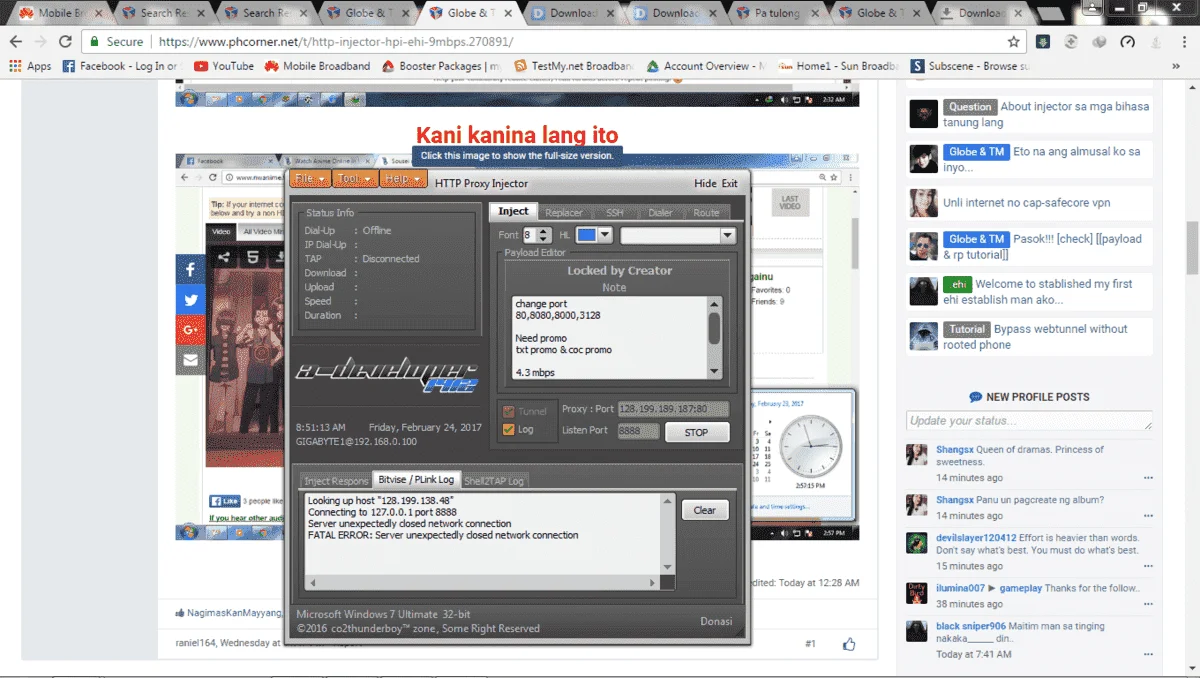The height and width of the screenshot is (678, 1200).
Task: Share post via Twitter sidebar icon
Action: [191, 300]
